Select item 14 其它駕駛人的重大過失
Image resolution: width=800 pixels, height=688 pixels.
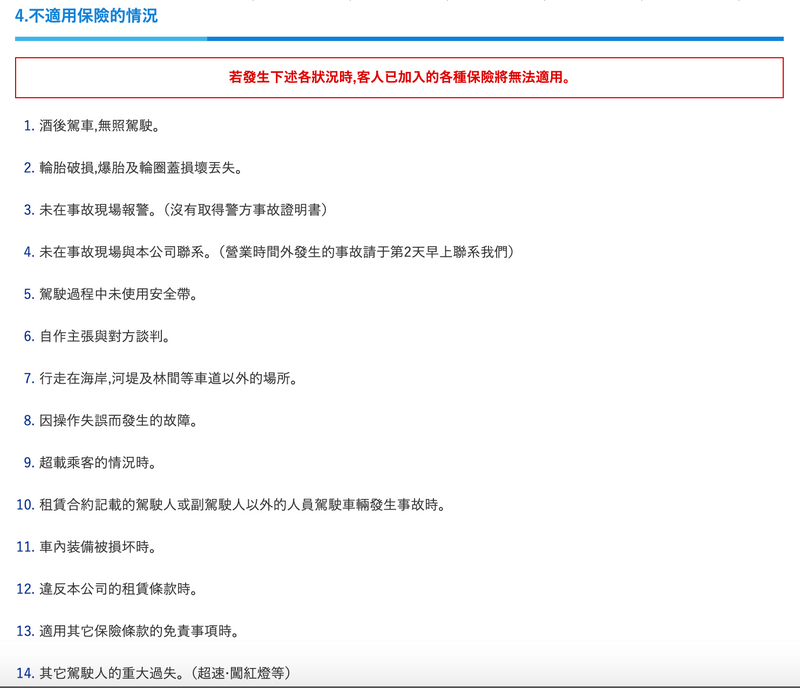[x=165, y=673]
